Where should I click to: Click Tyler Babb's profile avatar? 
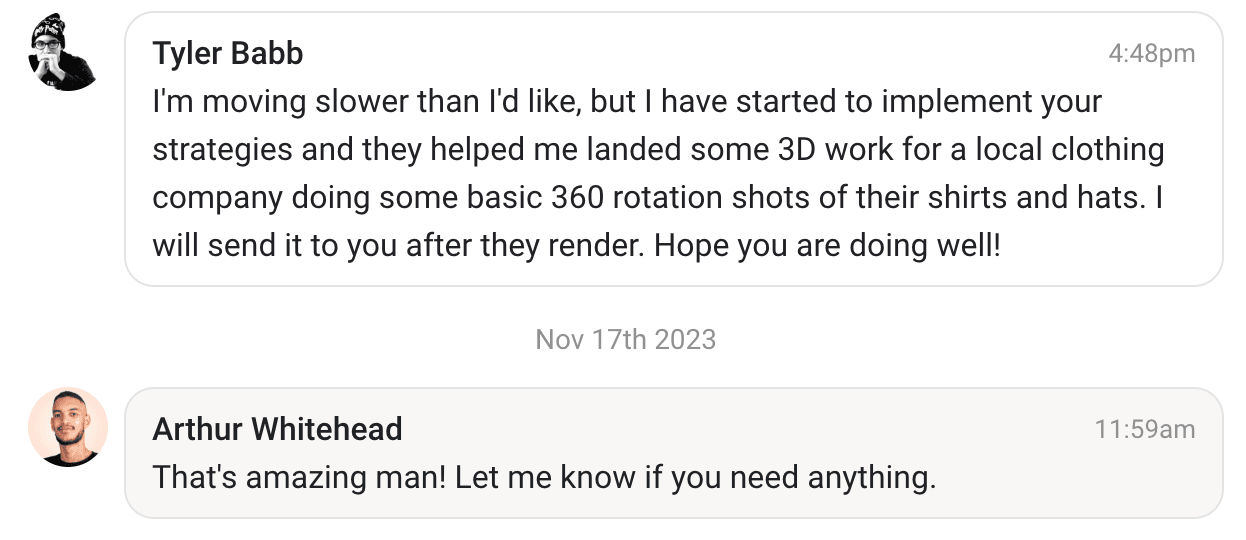pos(63,52)
